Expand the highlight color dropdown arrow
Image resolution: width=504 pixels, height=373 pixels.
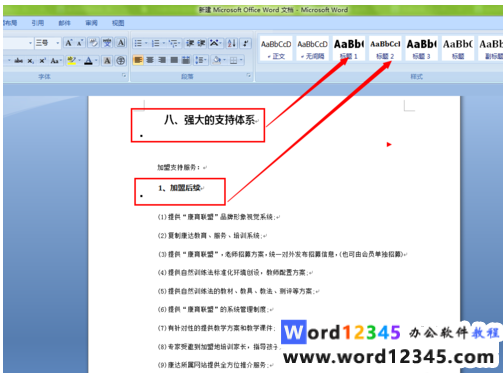79,61
